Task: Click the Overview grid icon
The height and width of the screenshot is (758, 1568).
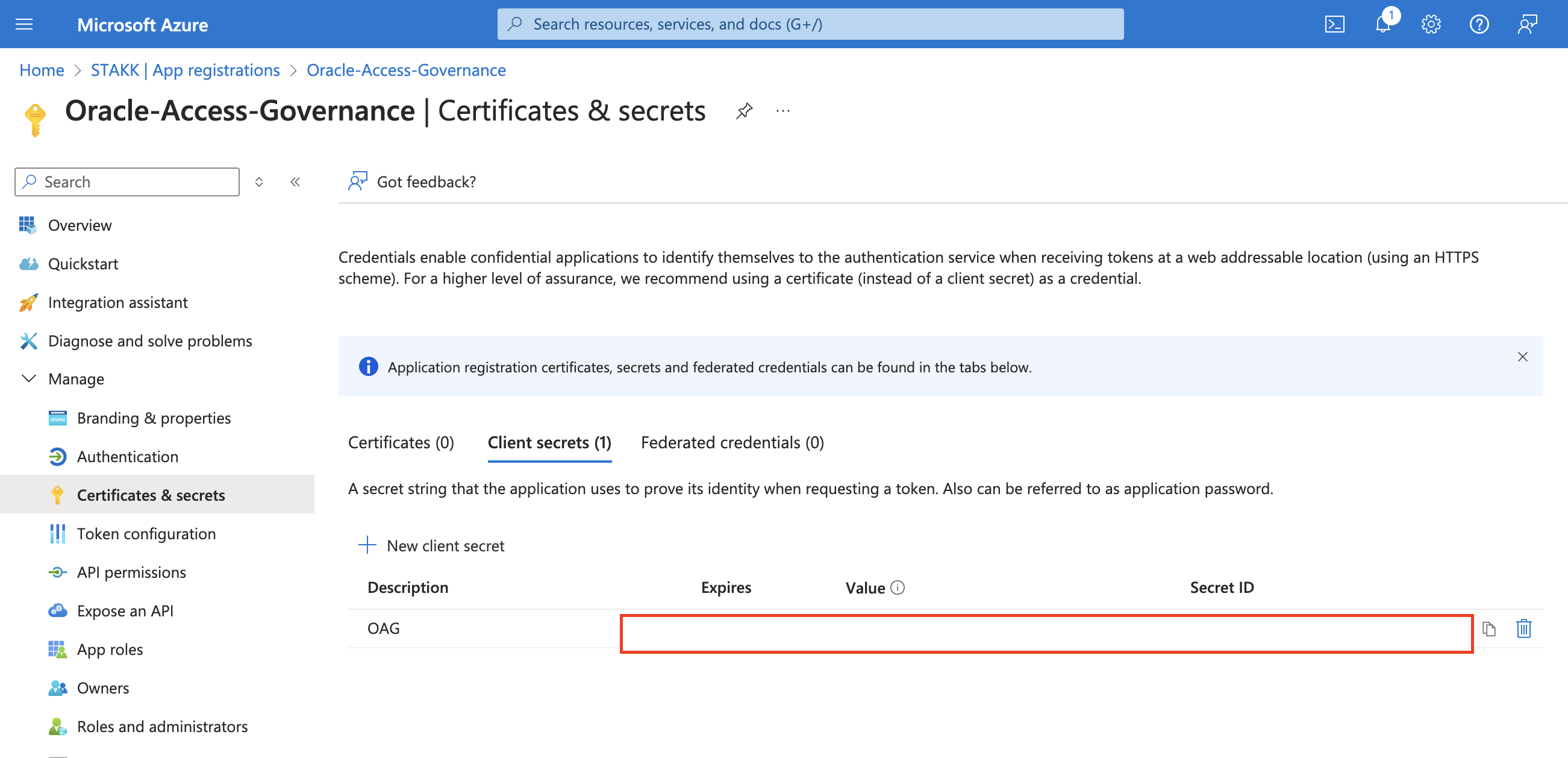Action: [x=27, y=225]
